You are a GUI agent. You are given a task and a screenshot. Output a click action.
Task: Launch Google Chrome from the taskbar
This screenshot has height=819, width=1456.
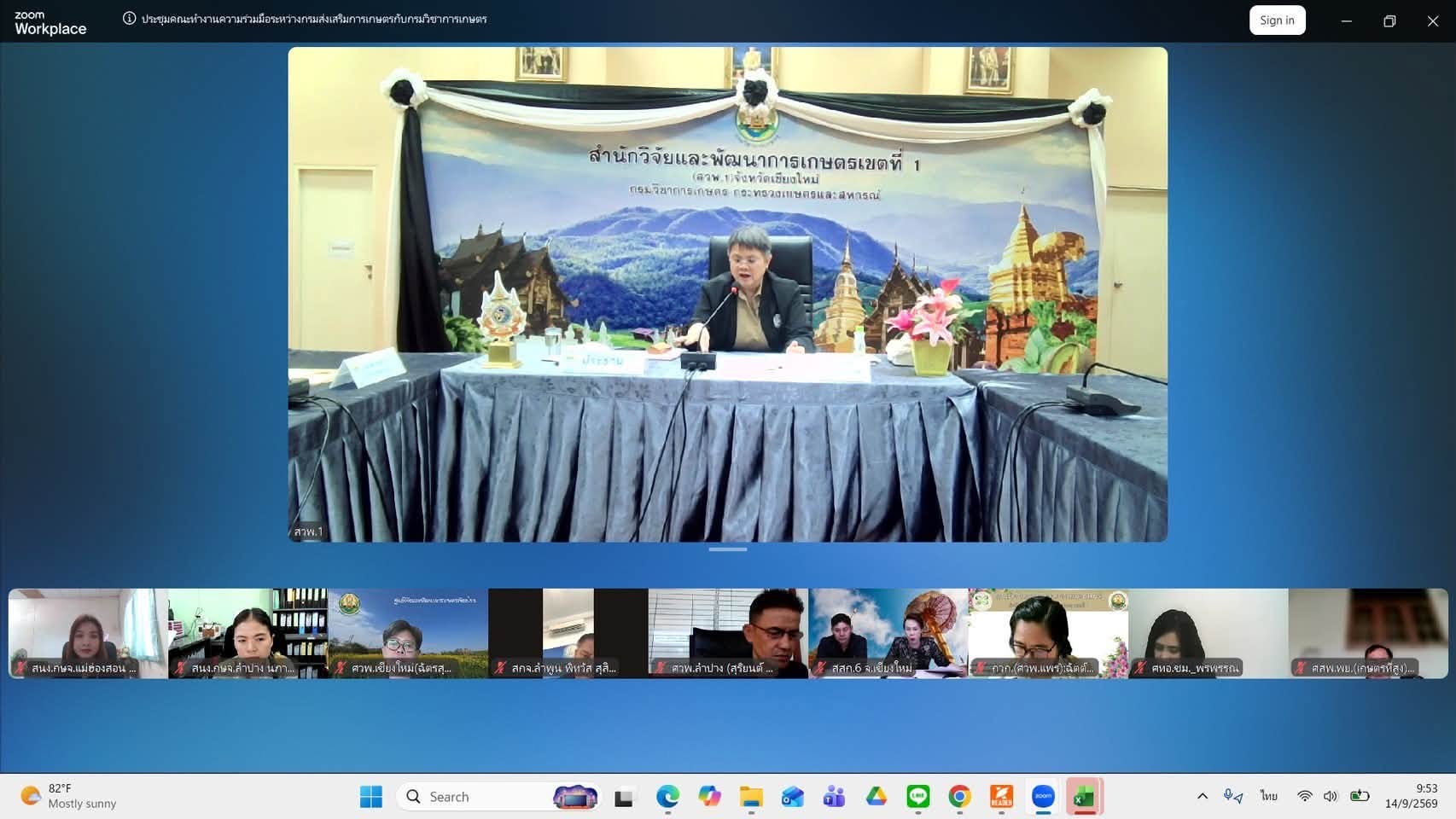[959, 797]
